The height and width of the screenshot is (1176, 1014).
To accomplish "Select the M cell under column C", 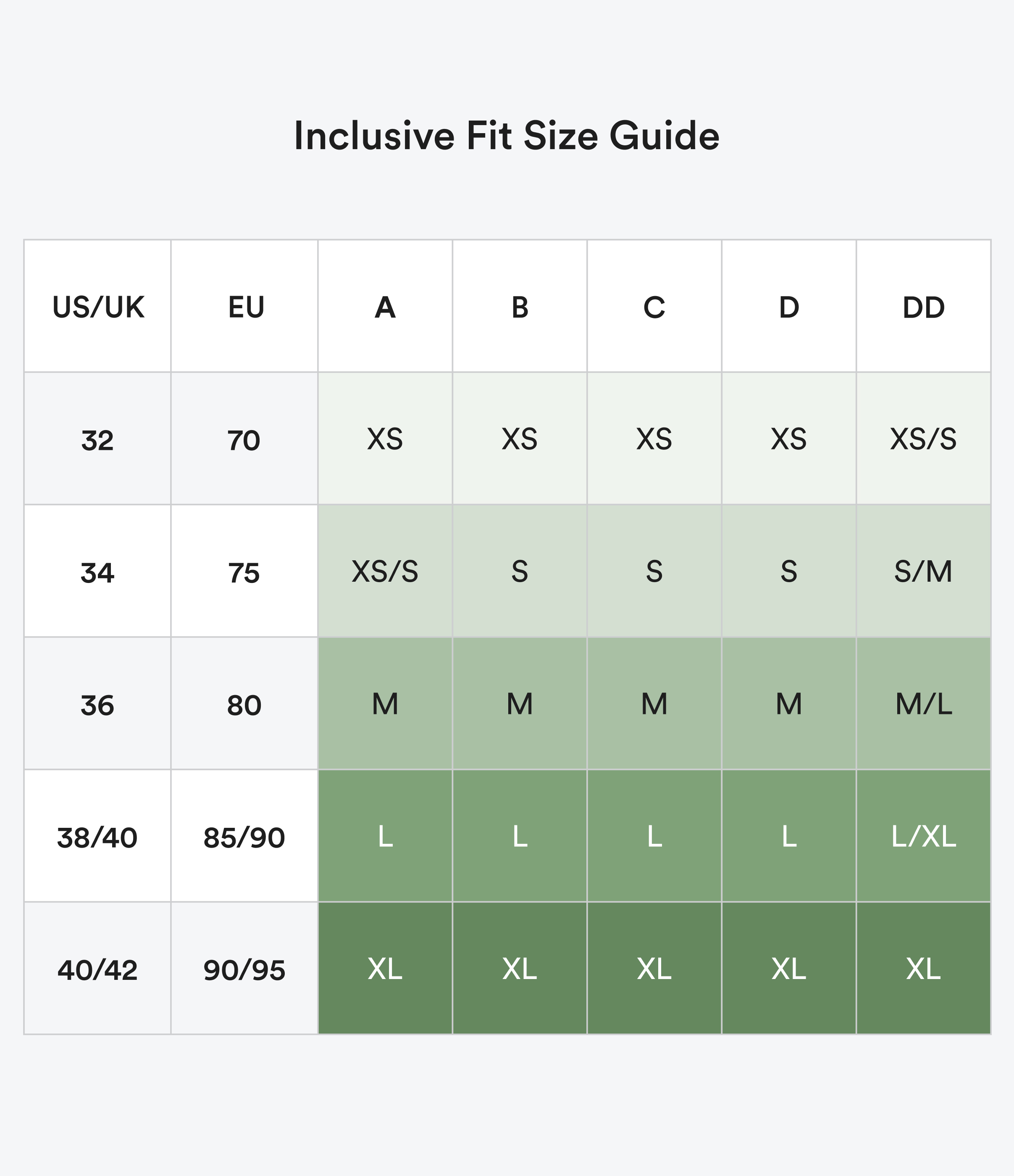I will pyautogui.click(x=654, y=704).
